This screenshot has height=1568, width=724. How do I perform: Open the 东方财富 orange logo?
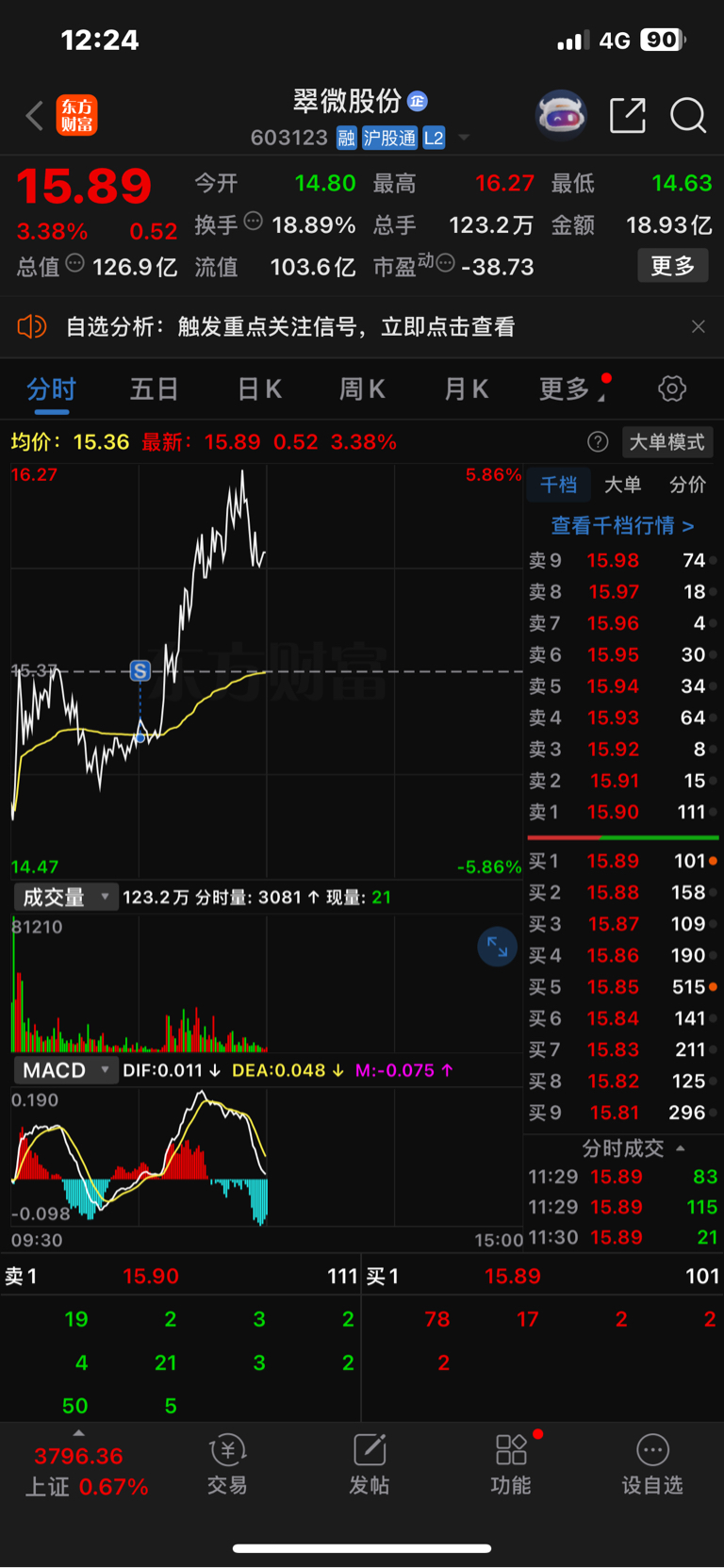click(x=77, y=115)
